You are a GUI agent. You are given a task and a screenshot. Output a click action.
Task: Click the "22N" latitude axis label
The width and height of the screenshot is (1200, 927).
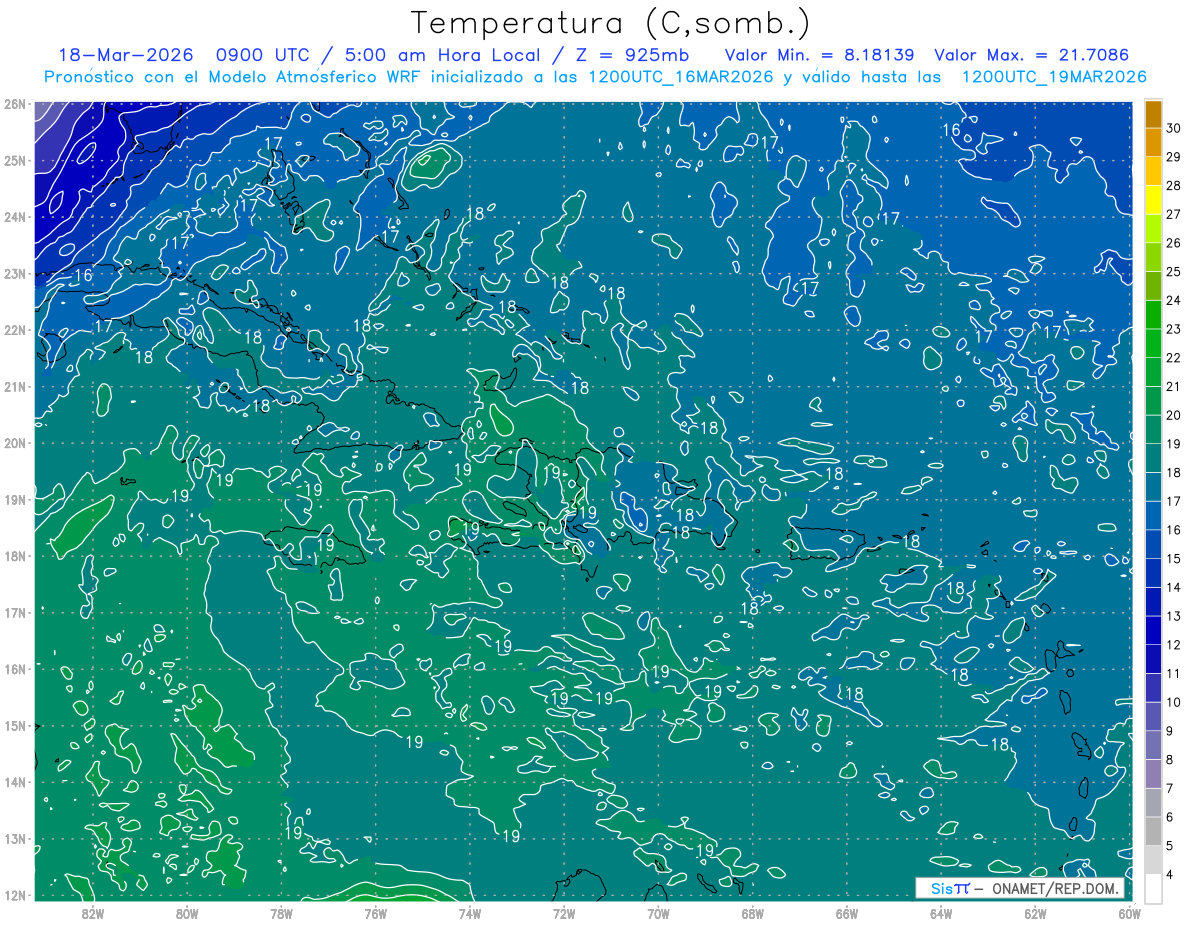15,330
